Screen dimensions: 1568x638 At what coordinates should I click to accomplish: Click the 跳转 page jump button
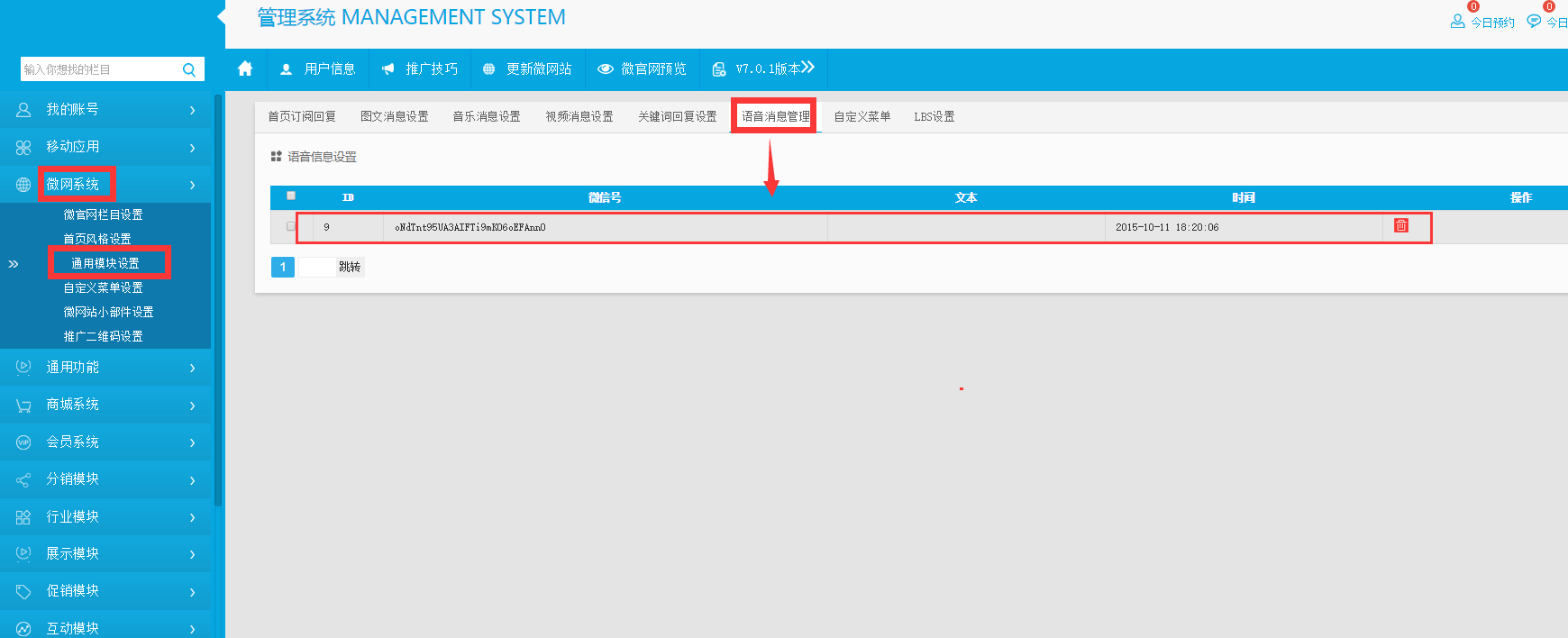point(350,267)
